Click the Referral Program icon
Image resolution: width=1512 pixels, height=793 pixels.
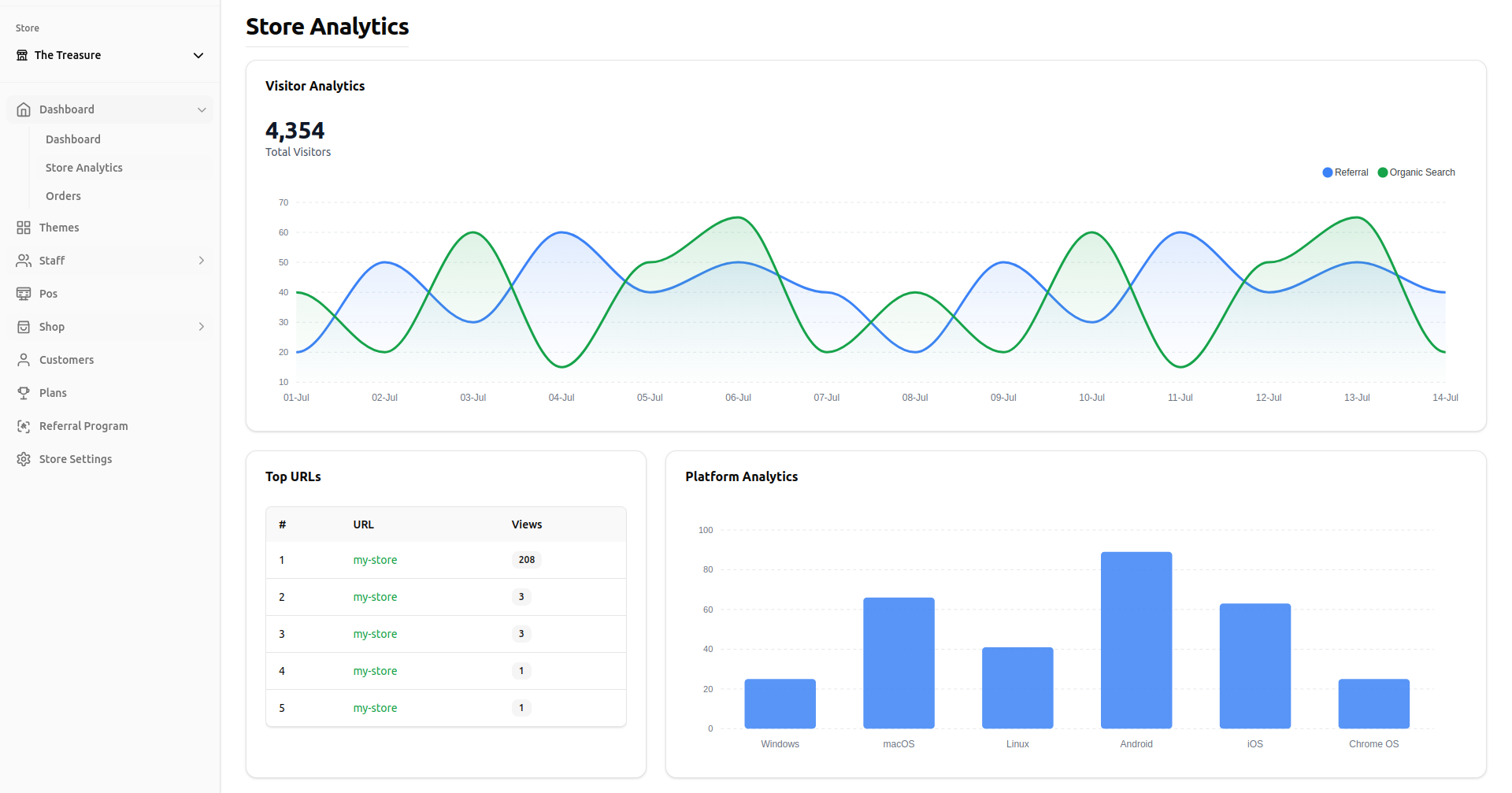pos(24,426)
